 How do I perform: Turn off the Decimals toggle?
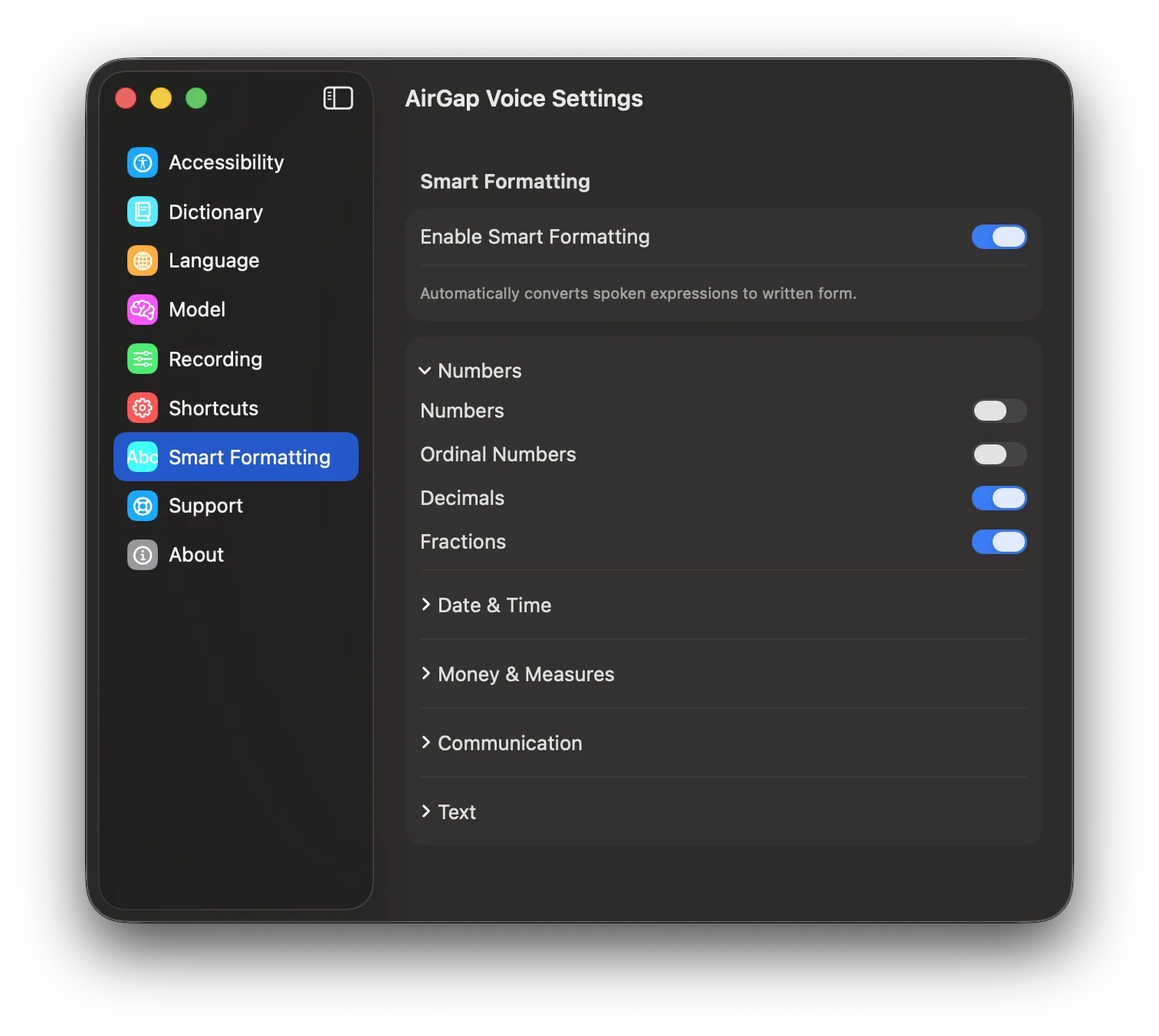tap(999, 498)
